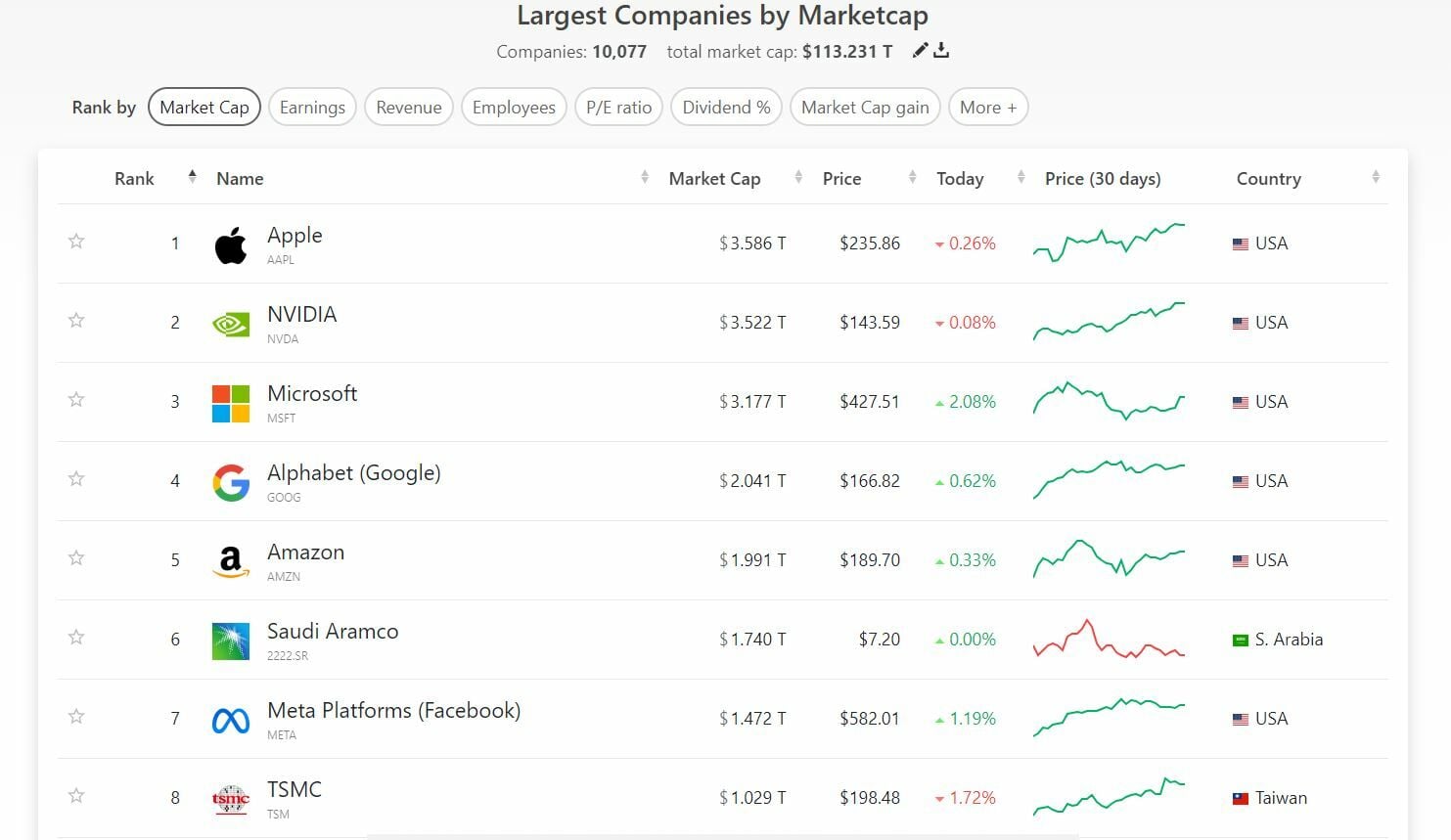Image resolution: width=1451 pixels, height=840 pixels.
Task: Sort the table by Country column arrows
Action: pyautogui.click(x=1376, y=178)
